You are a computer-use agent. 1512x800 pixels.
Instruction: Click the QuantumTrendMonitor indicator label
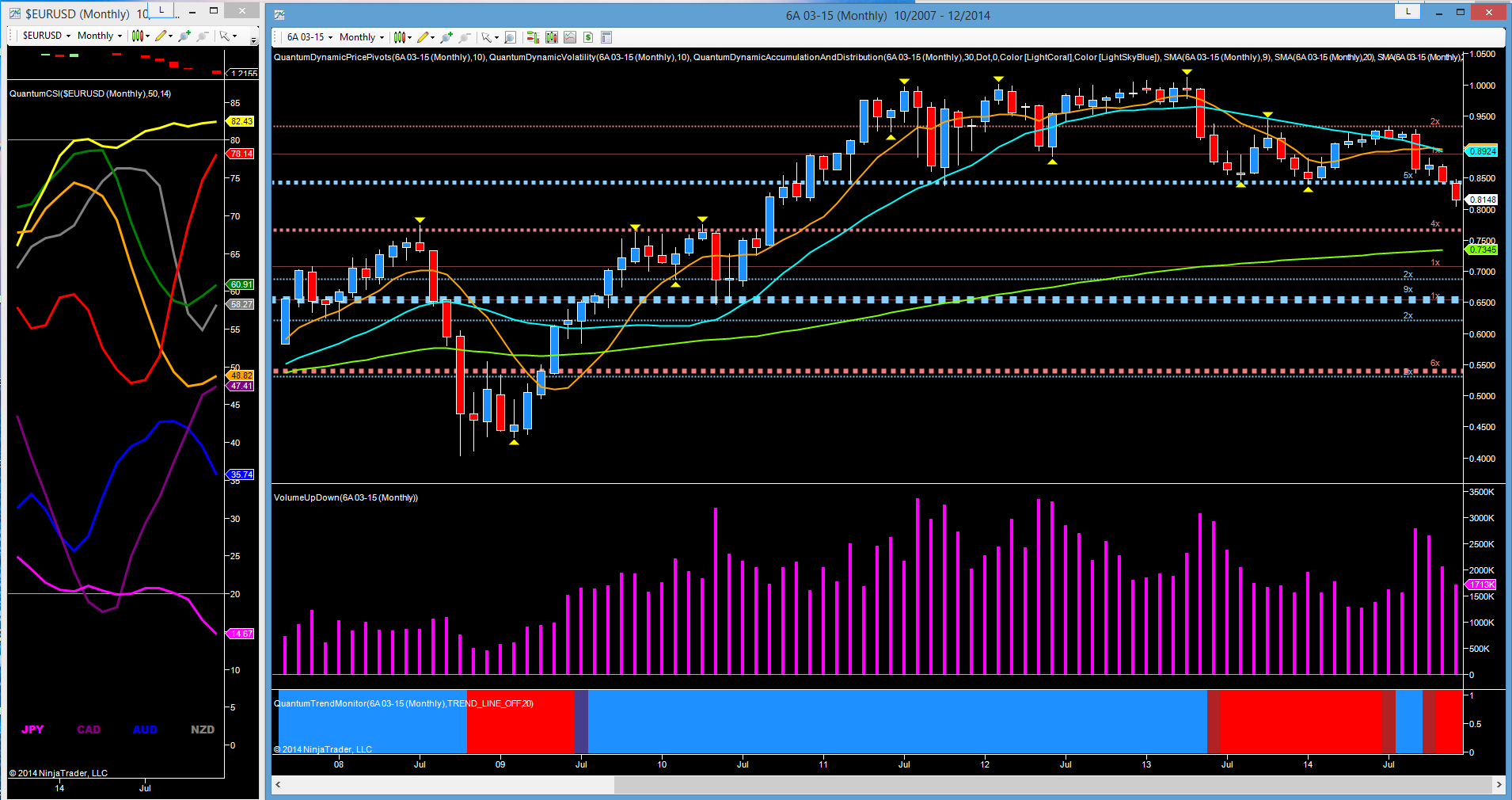(404, 703)
